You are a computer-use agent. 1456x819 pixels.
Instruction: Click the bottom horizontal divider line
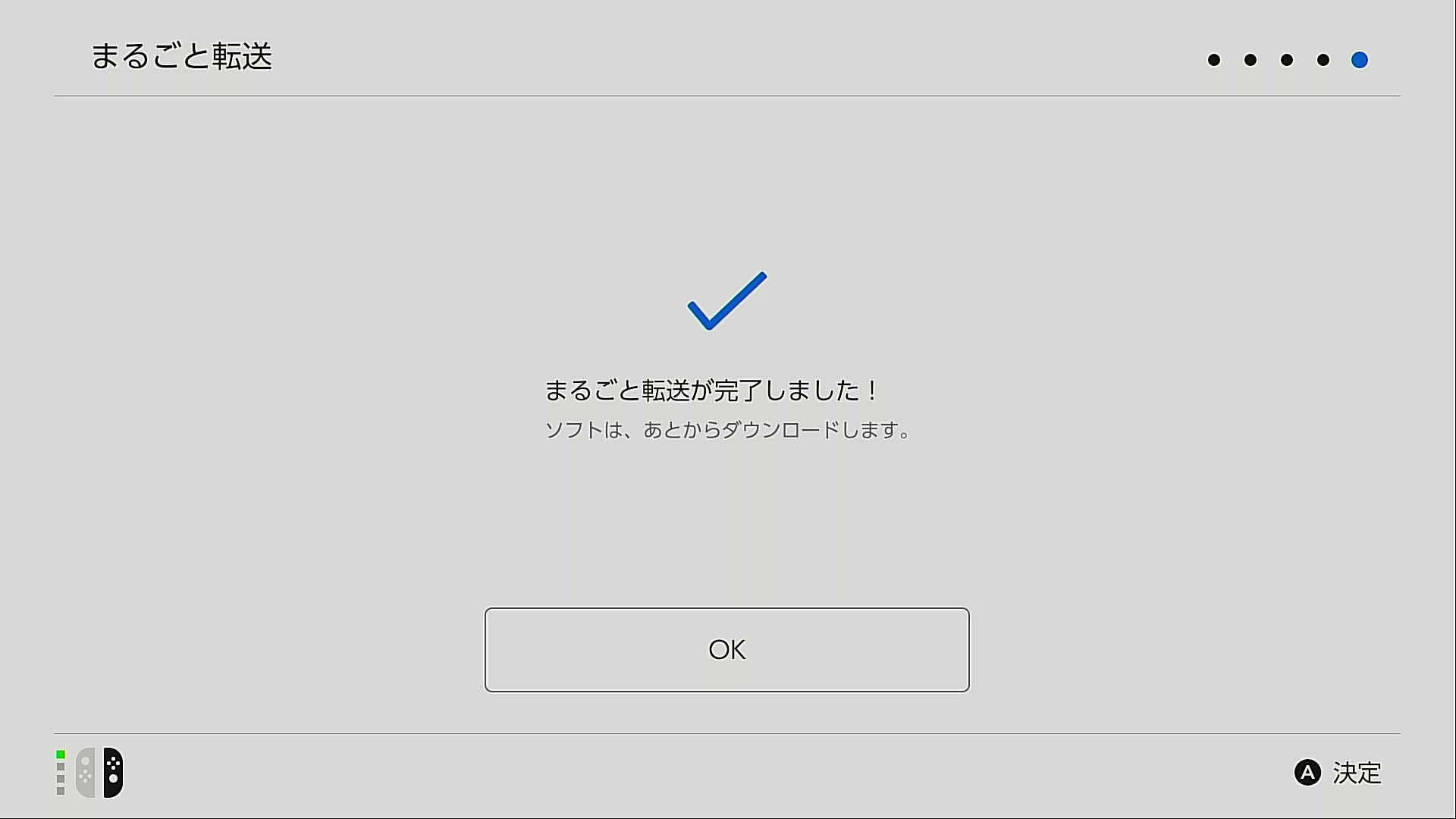[726, 733]
